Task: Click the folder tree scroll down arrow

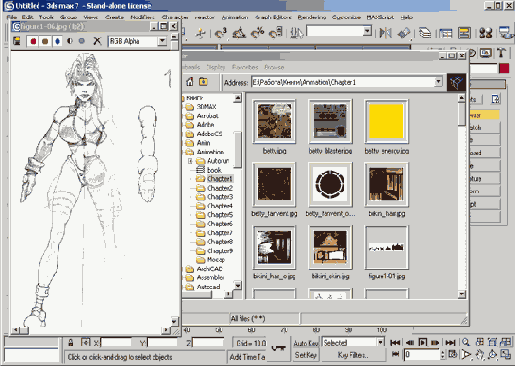Action: (237, 285)
